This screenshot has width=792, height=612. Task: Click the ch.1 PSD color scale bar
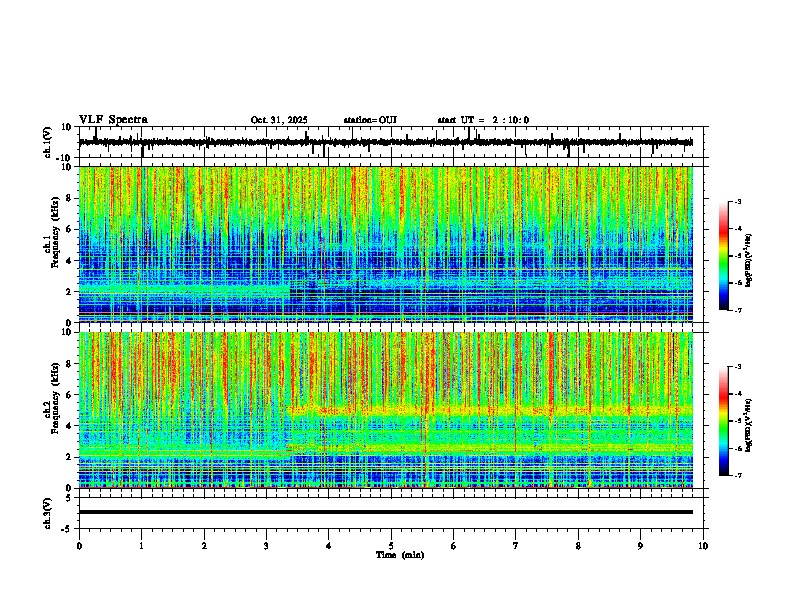click(724, 255)
